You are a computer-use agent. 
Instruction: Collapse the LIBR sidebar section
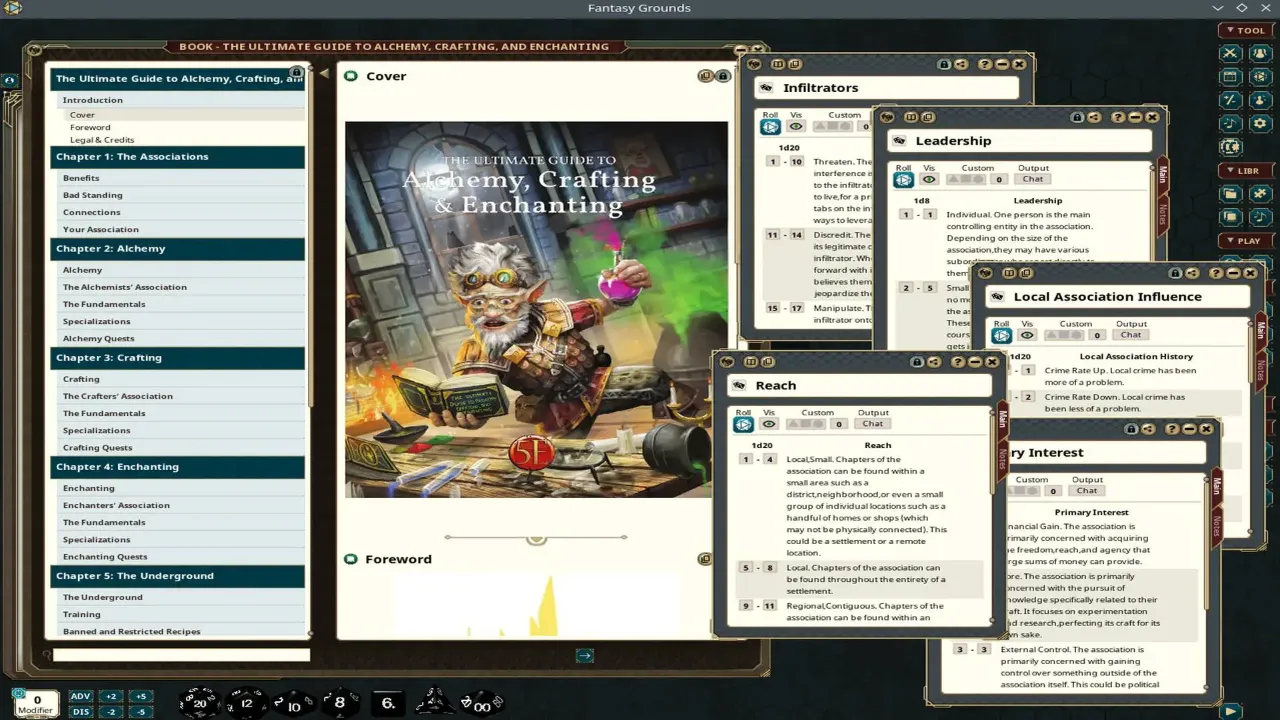1244,171
